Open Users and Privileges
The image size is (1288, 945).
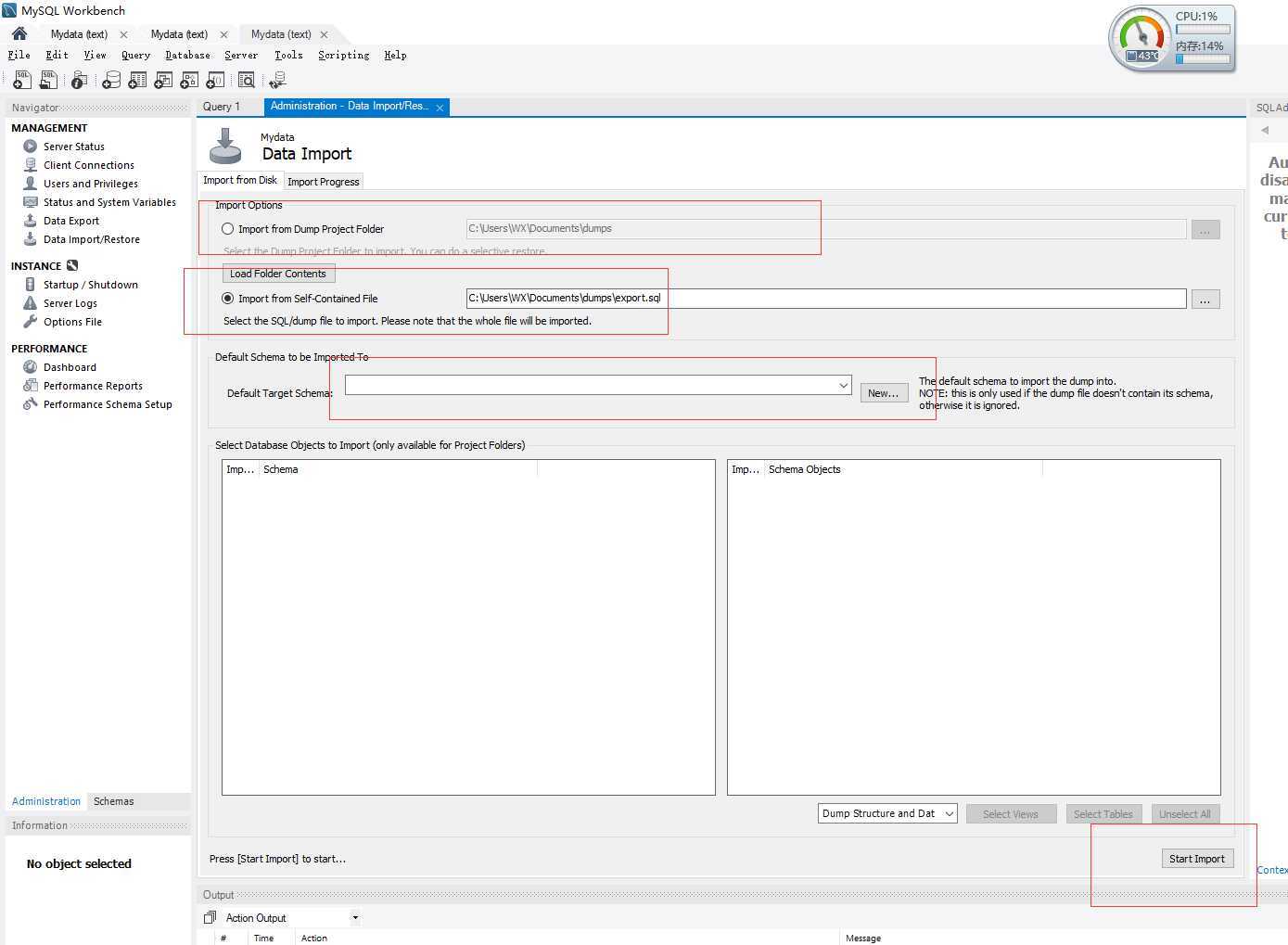pos(91,184)
